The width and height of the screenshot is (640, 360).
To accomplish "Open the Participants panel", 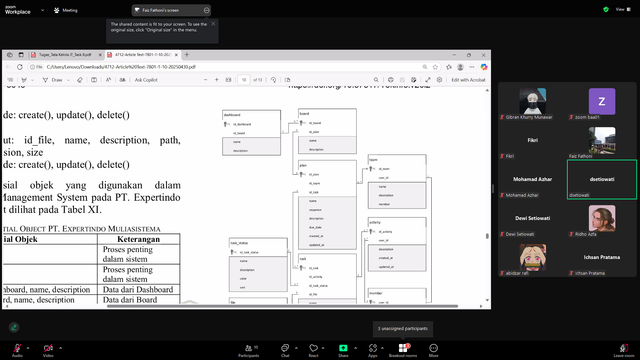I will [x=249, y=350].
